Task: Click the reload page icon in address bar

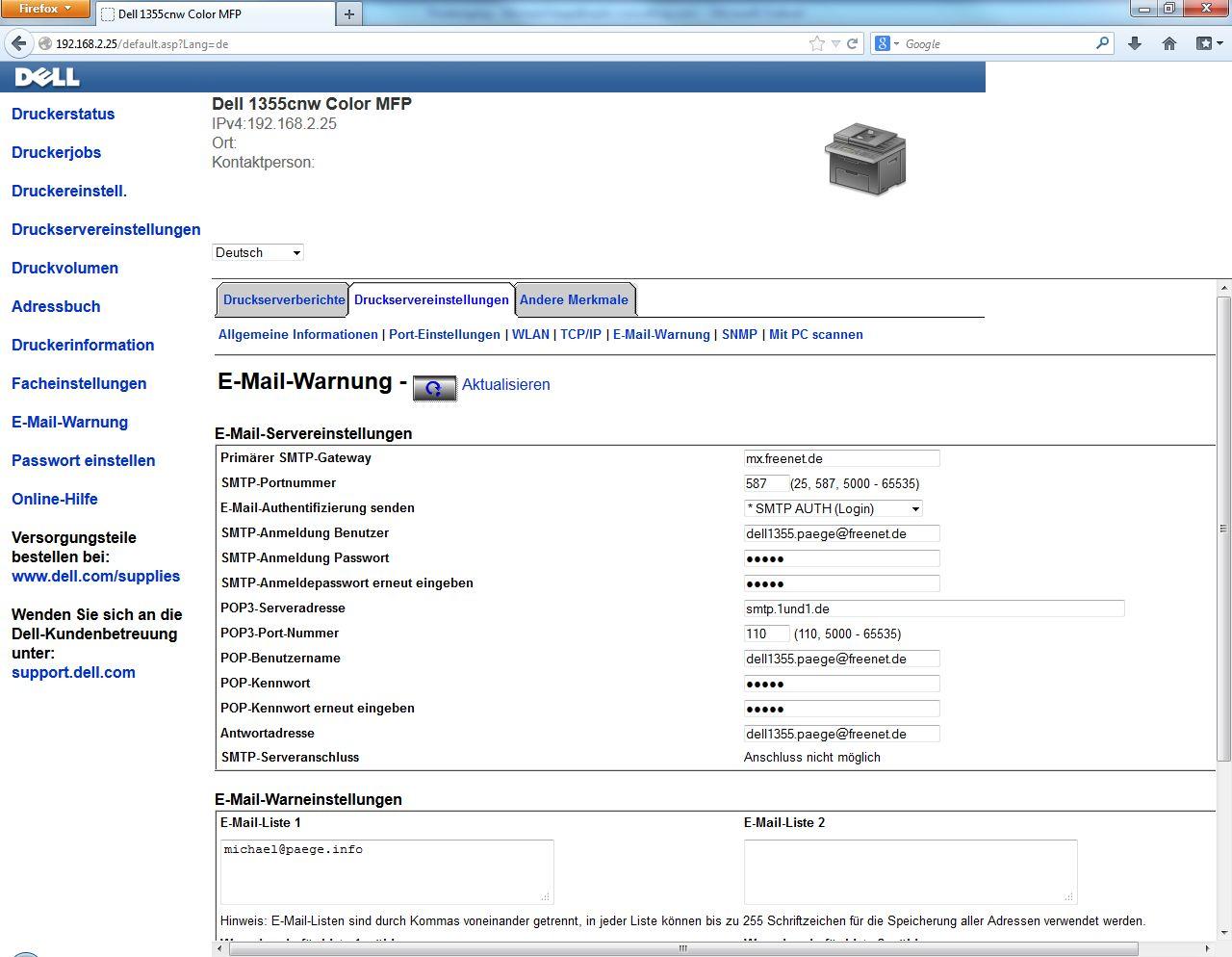Action: click(852, 43)
